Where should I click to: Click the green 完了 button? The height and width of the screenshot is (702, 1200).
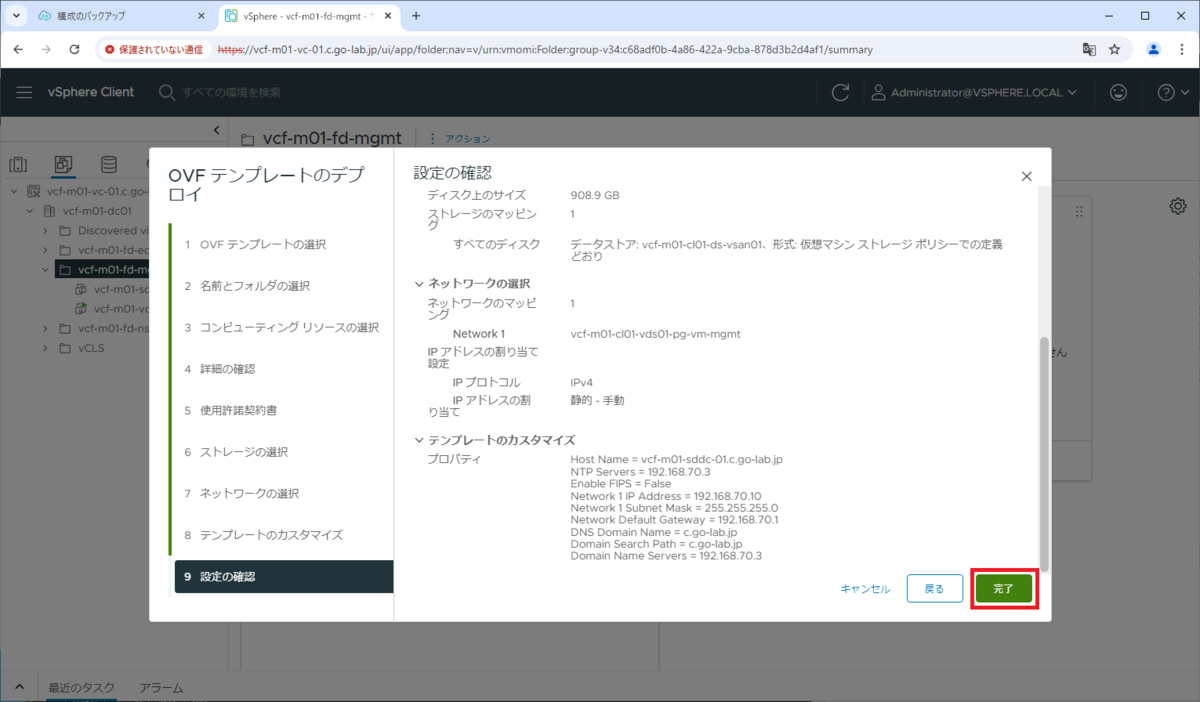point(1004,589)
